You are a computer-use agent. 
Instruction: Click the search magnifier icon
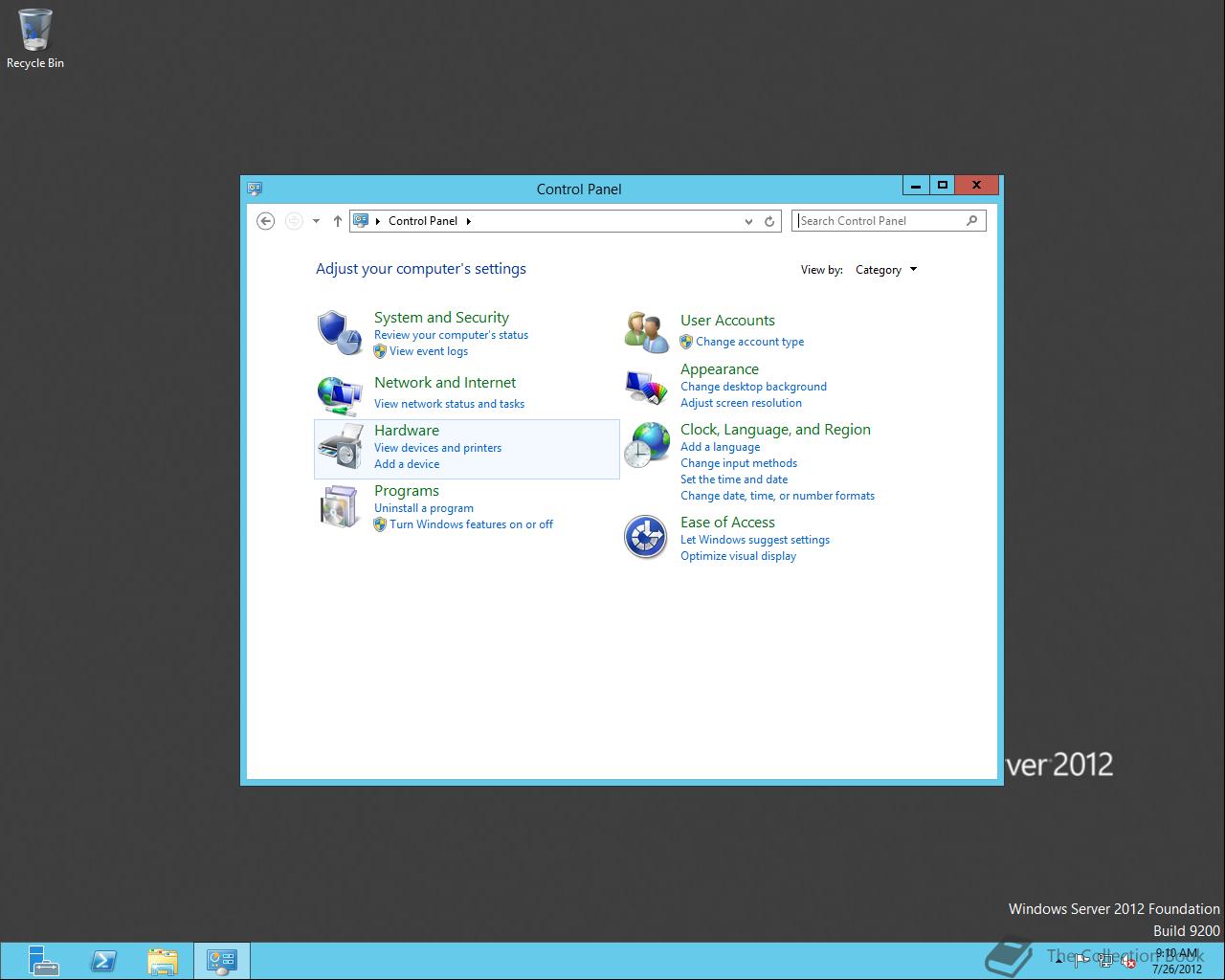point(971,220)
